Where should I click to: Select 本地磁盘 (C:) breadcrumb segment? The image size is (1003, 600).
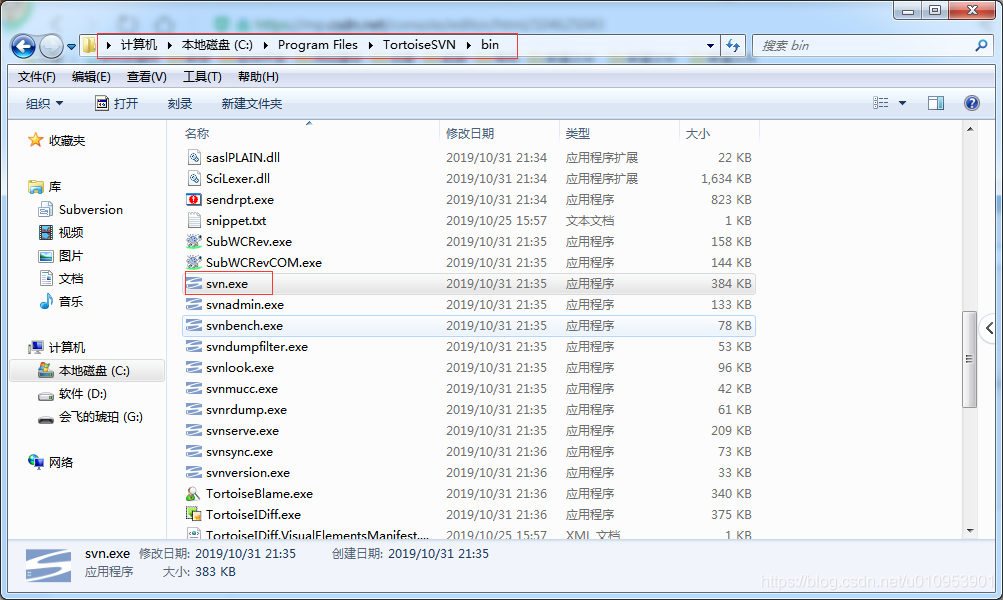tap(217, 45)
